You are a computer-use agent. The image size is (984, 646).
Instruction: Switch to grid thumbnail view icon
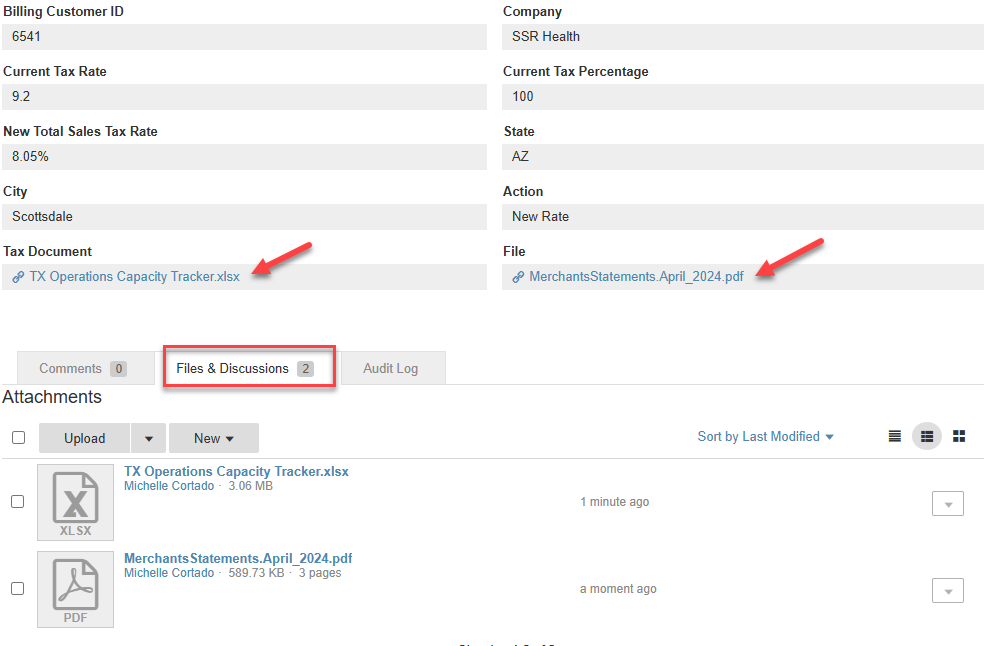click(x=959, y=437)
